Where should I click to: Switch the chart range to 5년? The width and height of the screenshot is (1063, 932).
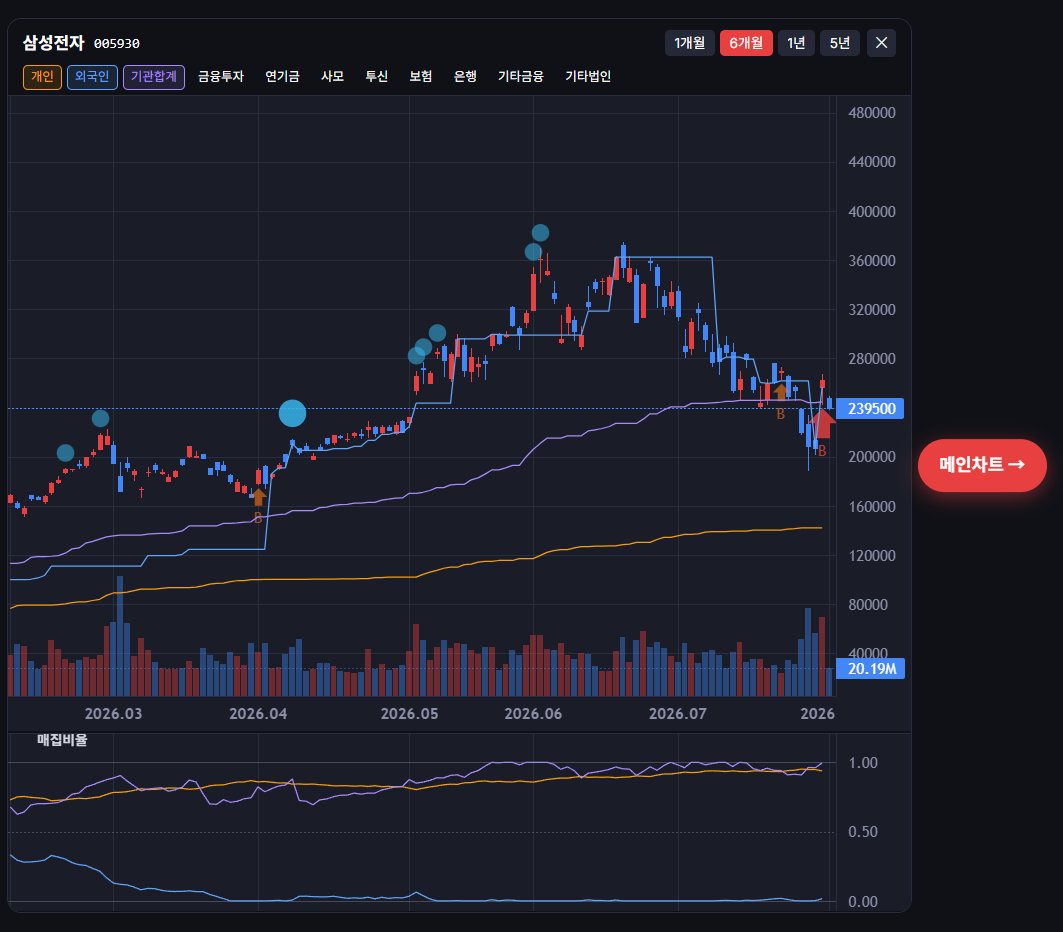coord(840,43)
